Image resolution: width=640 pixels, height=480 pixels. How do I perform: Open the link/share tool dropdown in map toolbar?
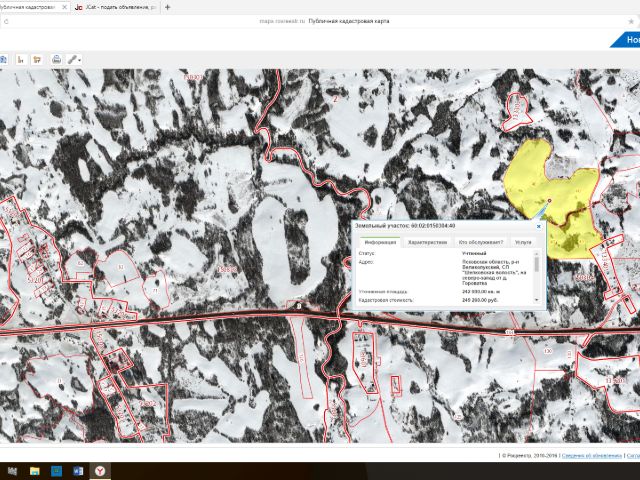74,60
